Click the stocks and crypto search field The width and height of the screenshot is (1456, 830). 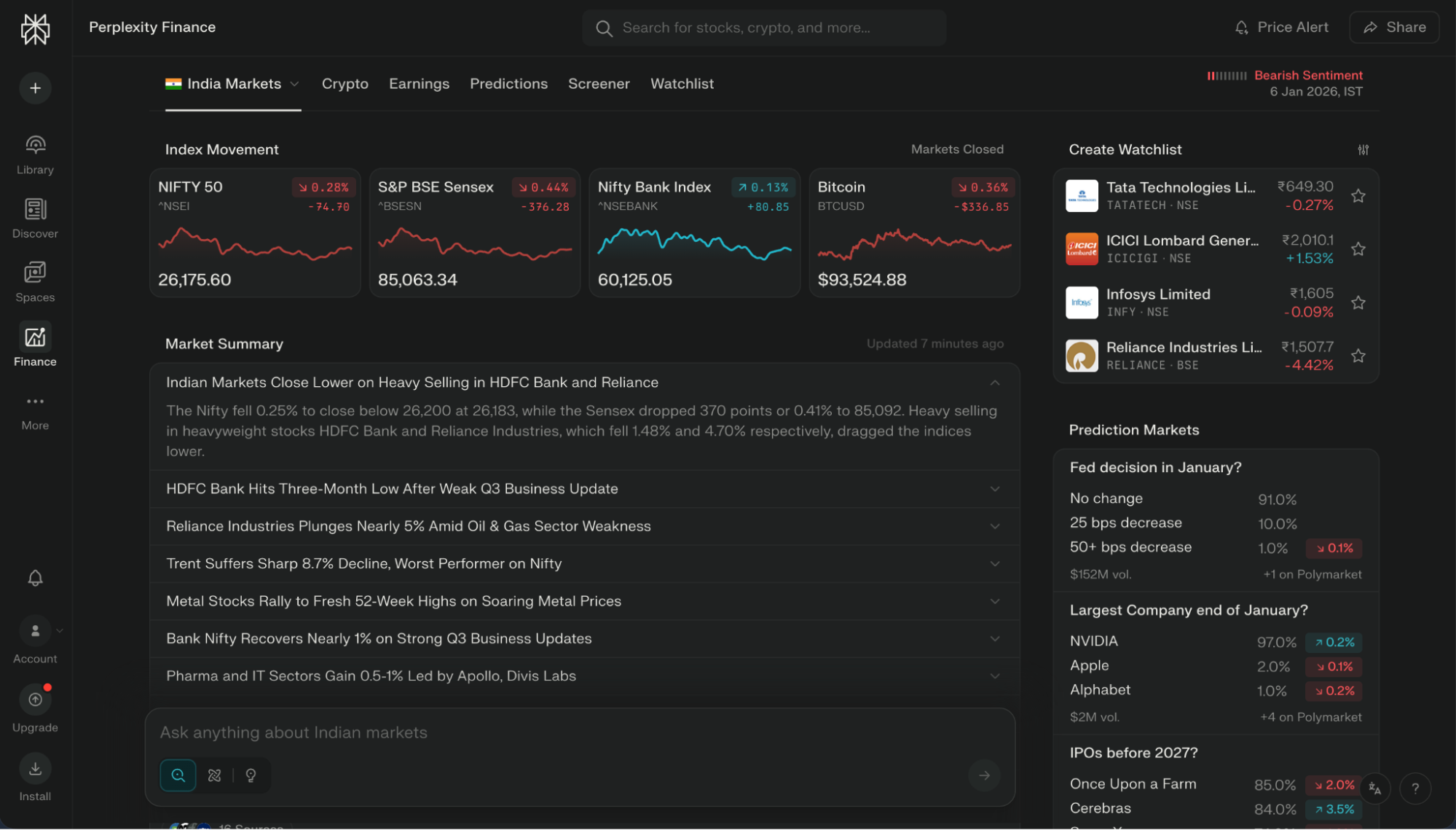click(x=765, y=28)
